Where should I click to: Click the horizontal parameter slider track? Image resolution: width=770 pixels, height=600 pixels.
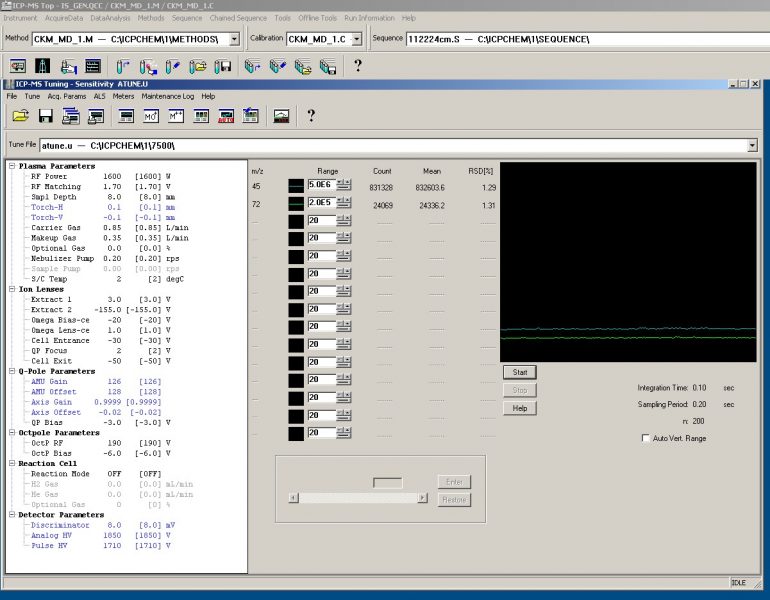[358, 498]
